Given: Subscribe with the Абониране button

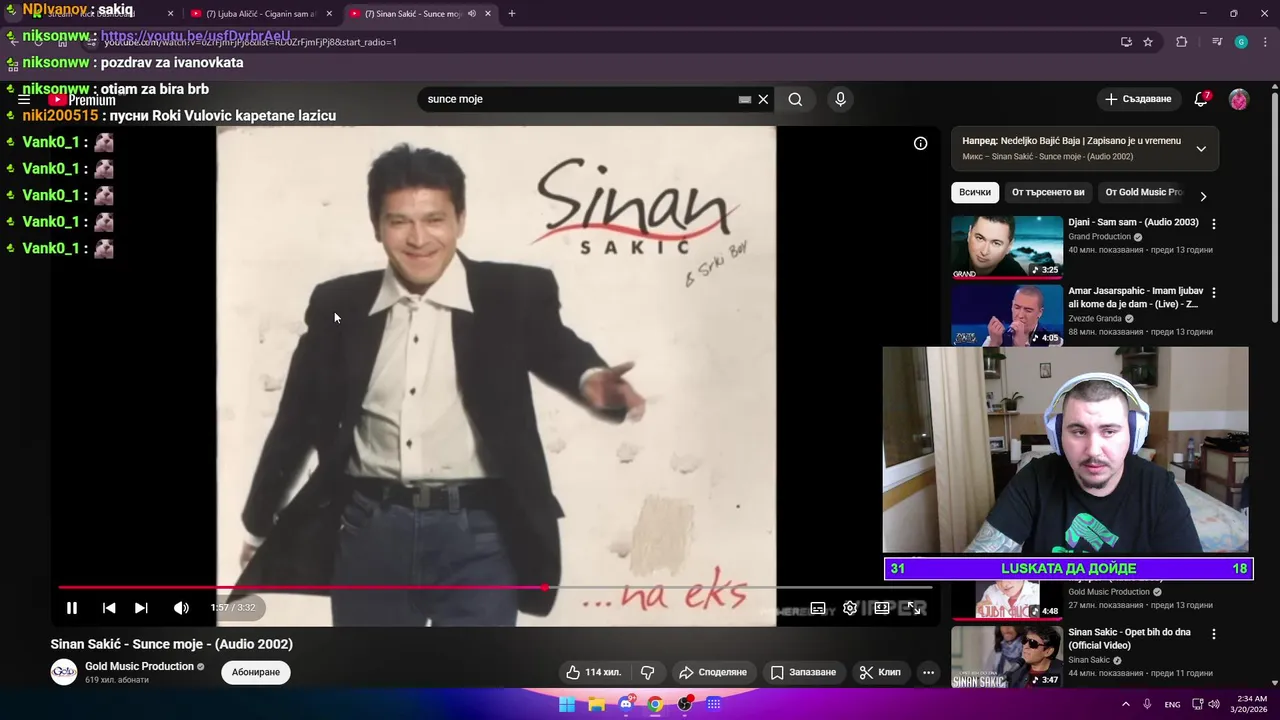Looking at the screenshot, I should point(256,672).
